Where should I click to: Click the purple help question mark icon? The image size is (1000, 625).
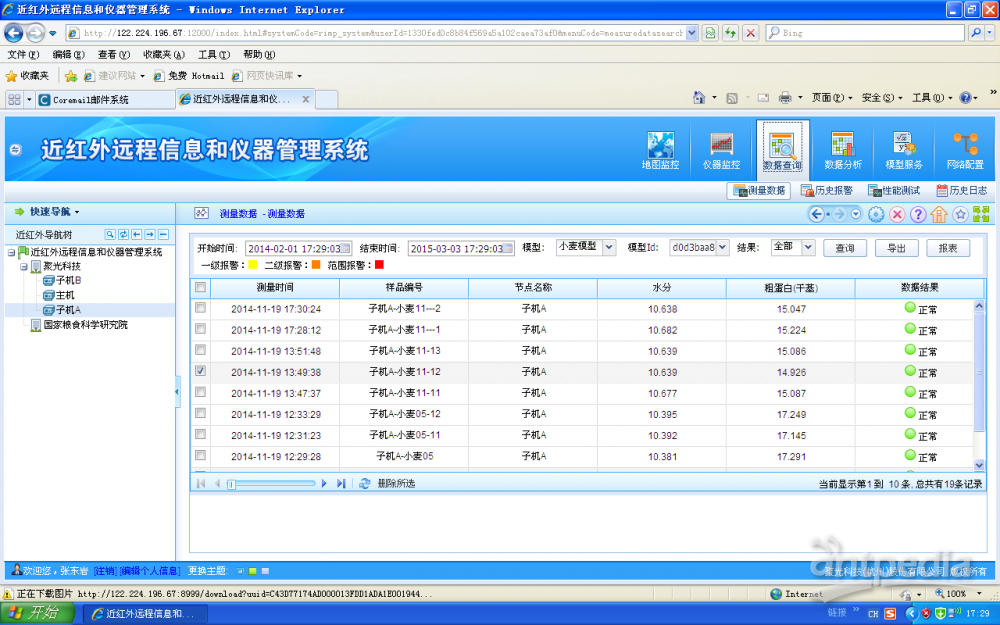(918, 214)
